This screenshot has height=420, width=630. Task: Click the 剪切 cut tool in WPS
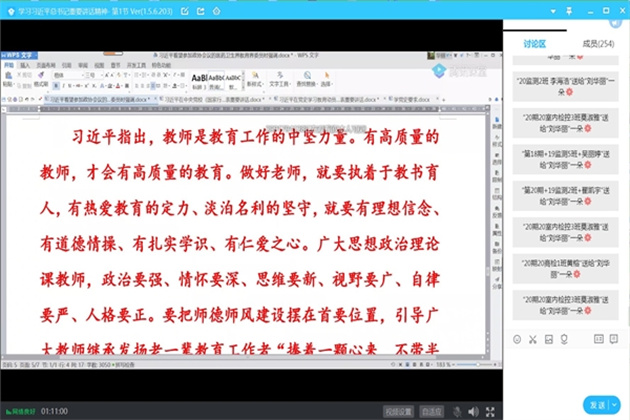pyautogui.click(x=25, y=75)
